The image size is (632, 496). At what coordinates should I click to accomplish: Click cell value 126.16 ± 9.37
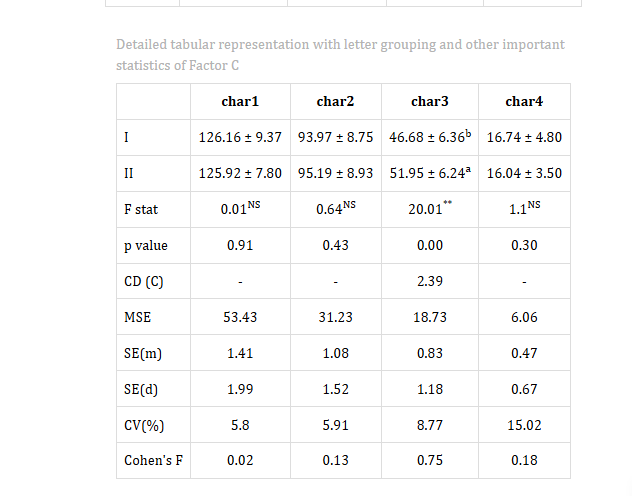pyautogui.click(x=240, y=137)
